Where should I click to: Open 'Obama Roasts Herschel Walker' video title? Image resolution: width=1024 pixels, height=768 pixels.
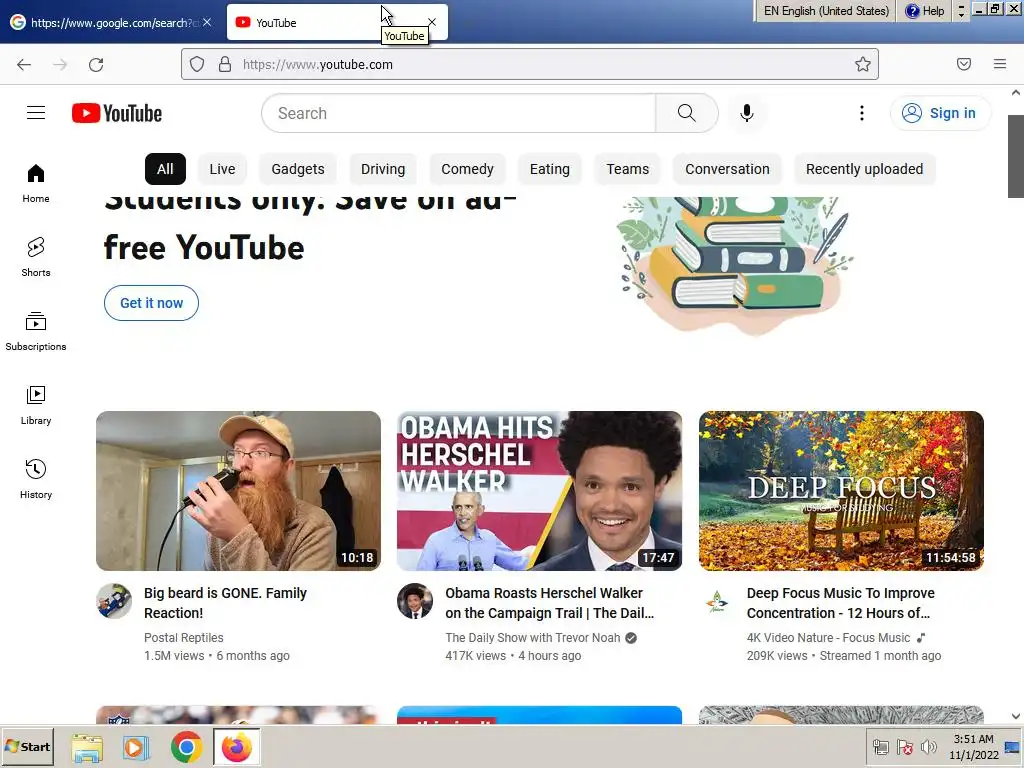(549, 603)
